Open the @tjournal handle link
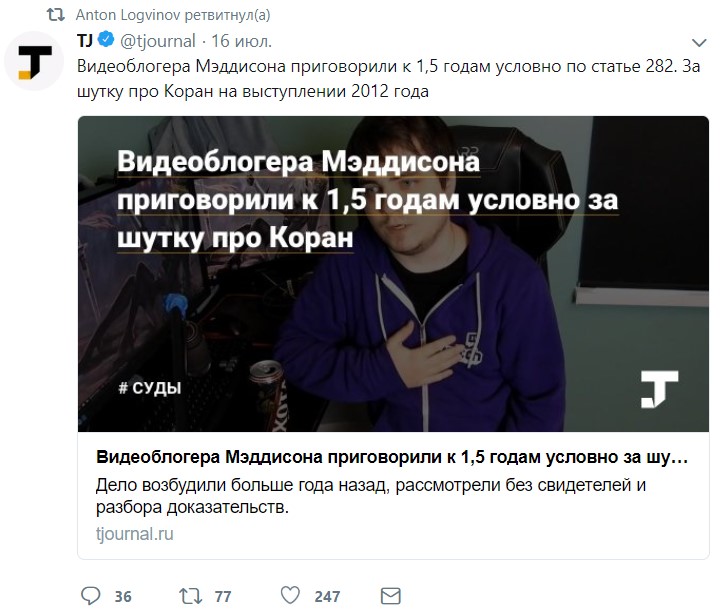This screenshot has width=724, height=614. pos(158,41)
